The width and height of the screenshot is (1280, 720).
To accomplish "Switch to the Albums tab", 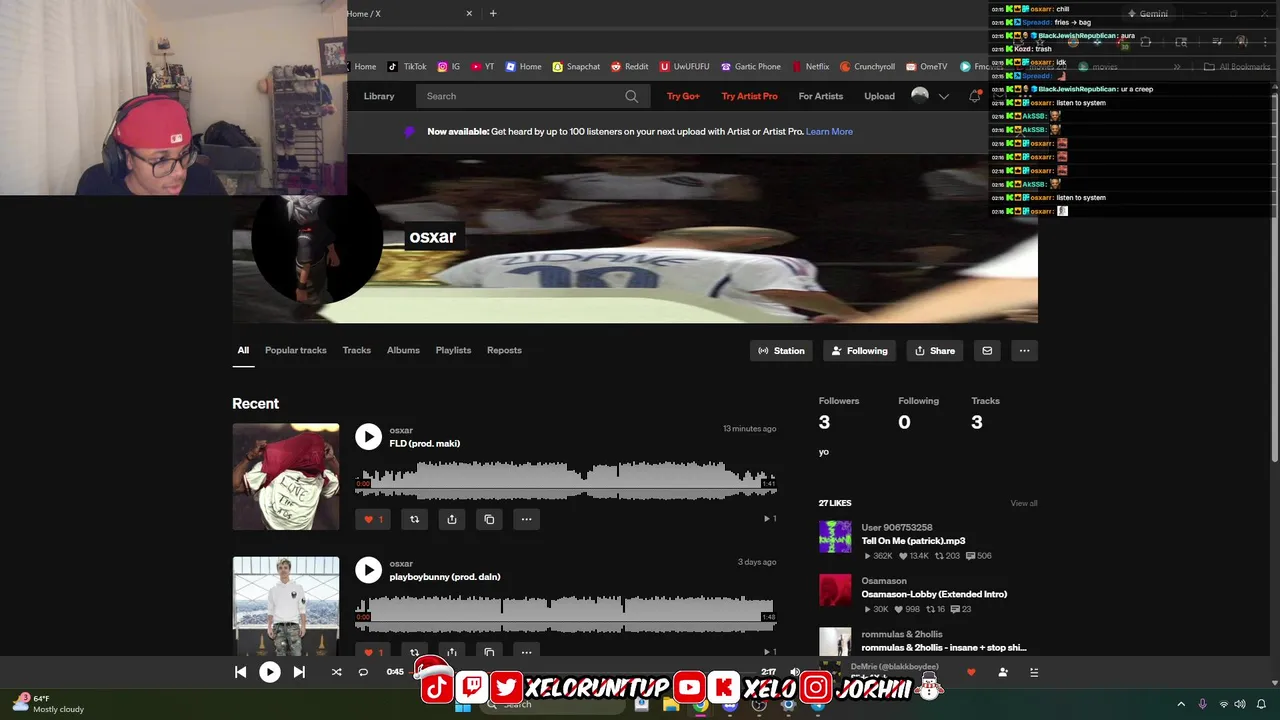I will 403,350.
